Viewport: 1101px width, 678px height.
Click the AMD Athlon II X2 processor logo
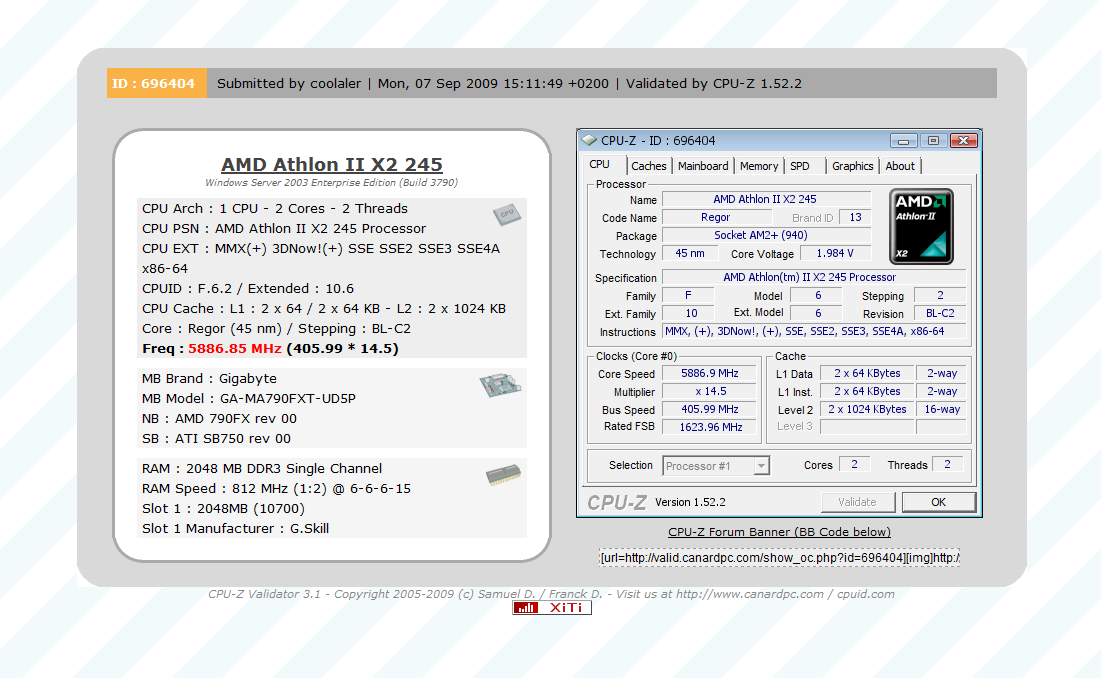[921, 226]
